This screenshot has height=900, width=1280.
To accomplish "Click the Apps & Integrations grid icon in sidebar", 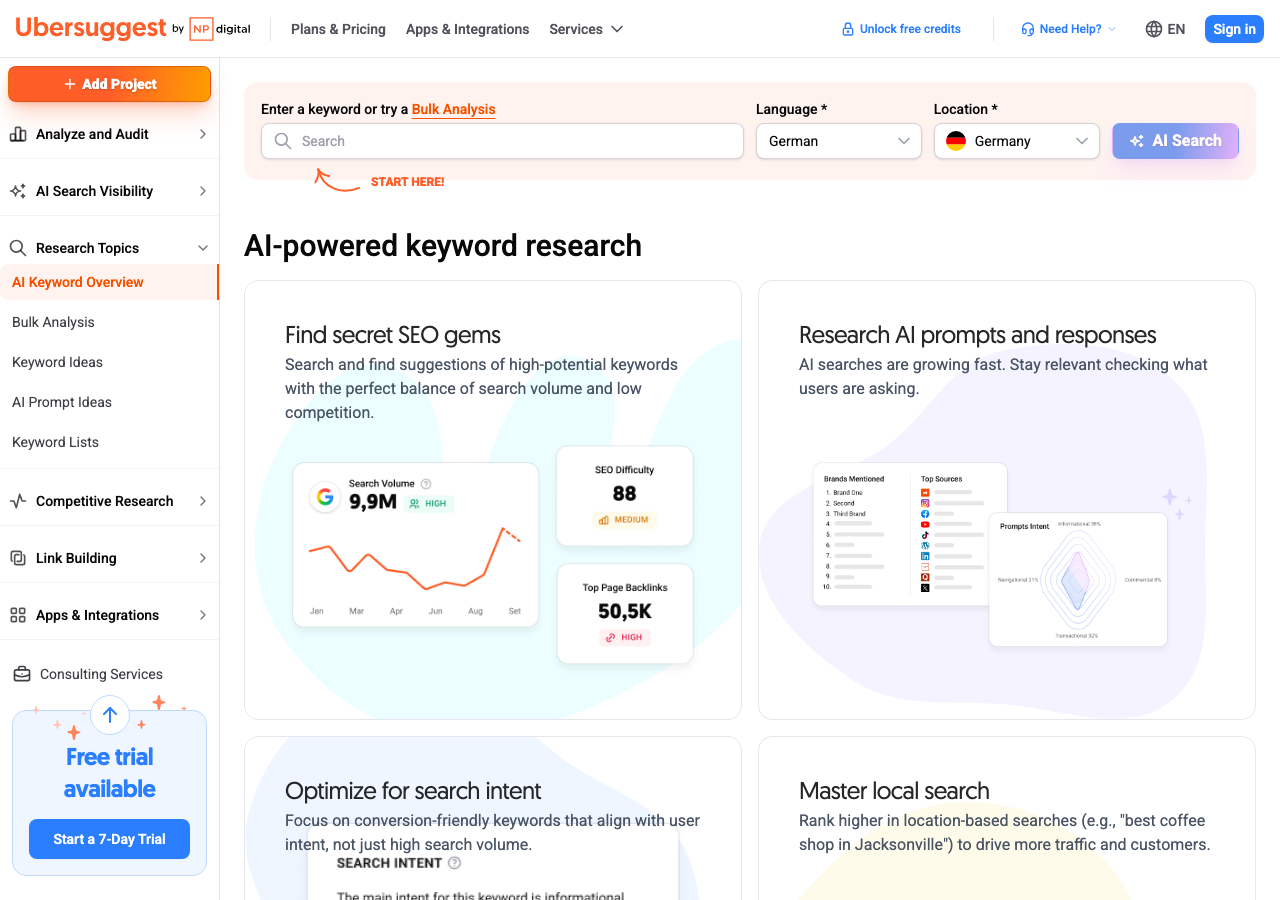I will (18, 615).
